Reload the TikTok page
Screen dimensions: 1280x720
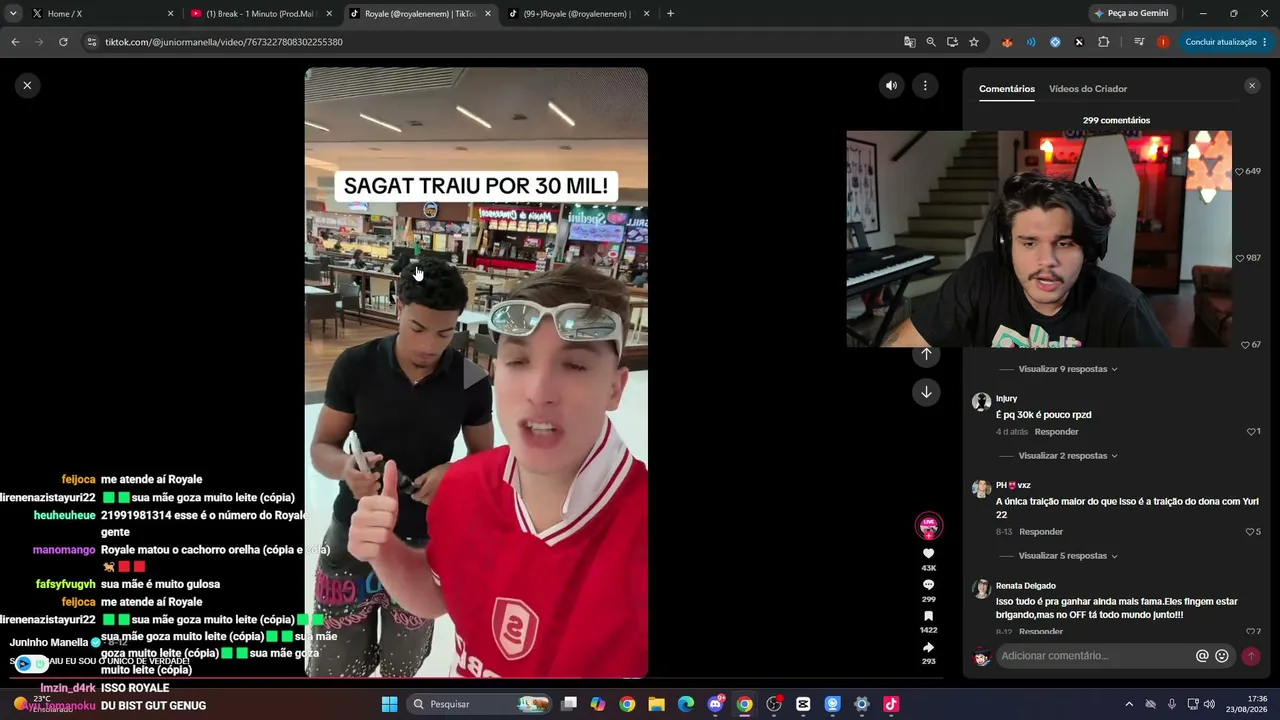click(63, 42)
